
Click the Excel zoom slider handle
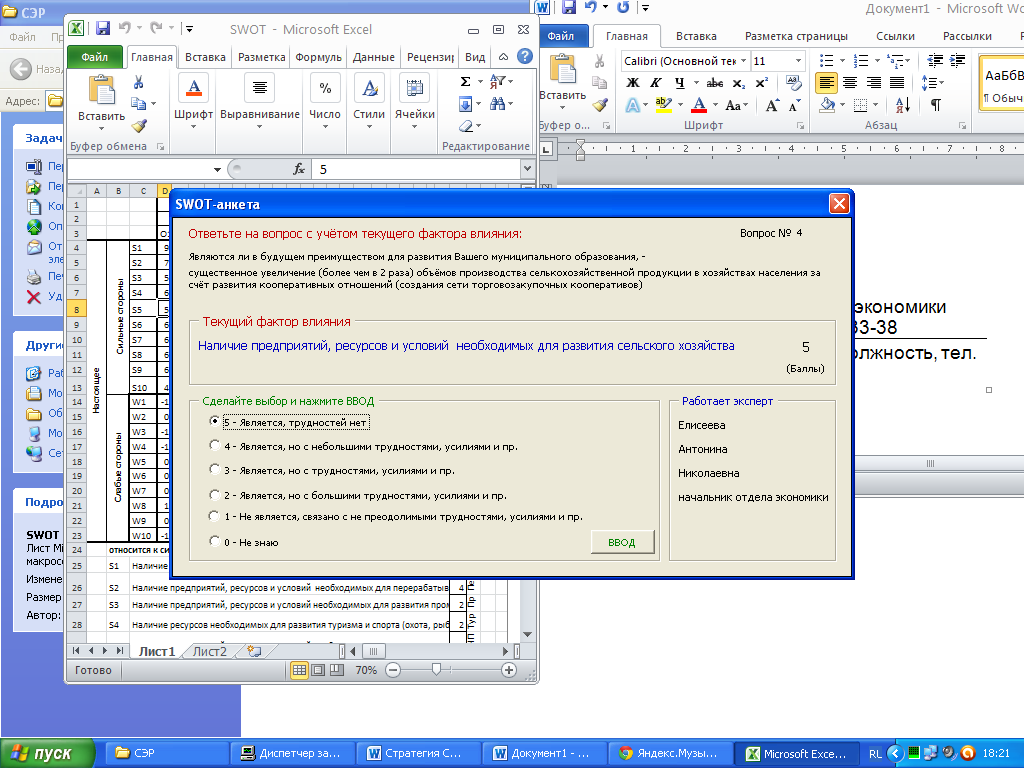(x=436, y=669)
